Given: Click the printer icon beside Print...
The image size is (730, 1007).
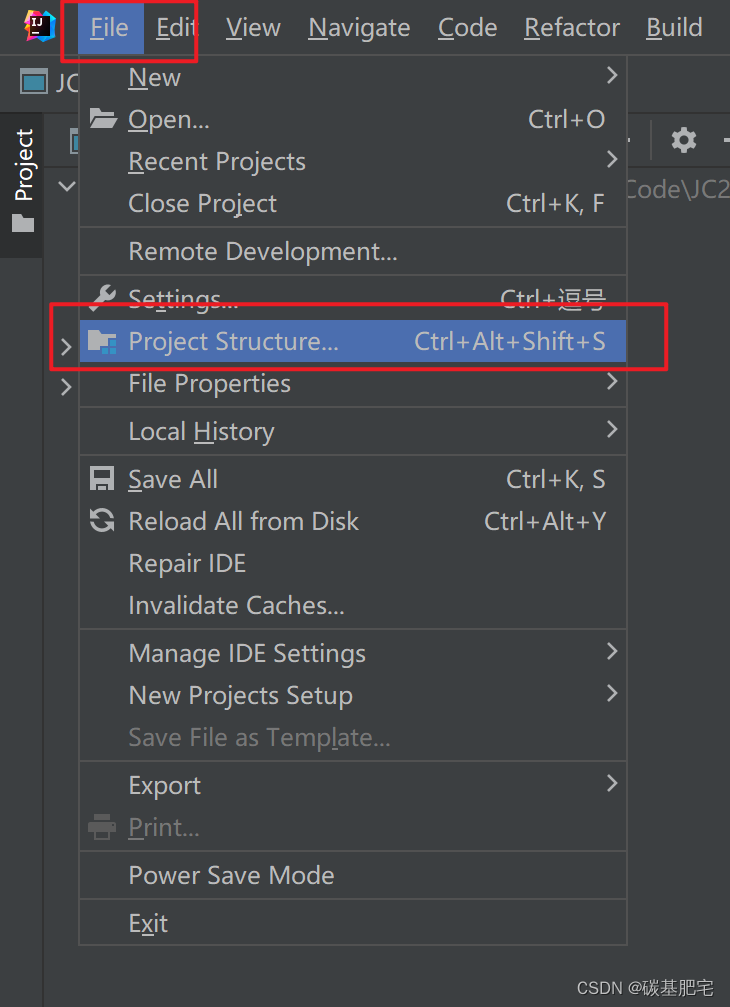Looking at the screenshot, I should pos(101,827).
